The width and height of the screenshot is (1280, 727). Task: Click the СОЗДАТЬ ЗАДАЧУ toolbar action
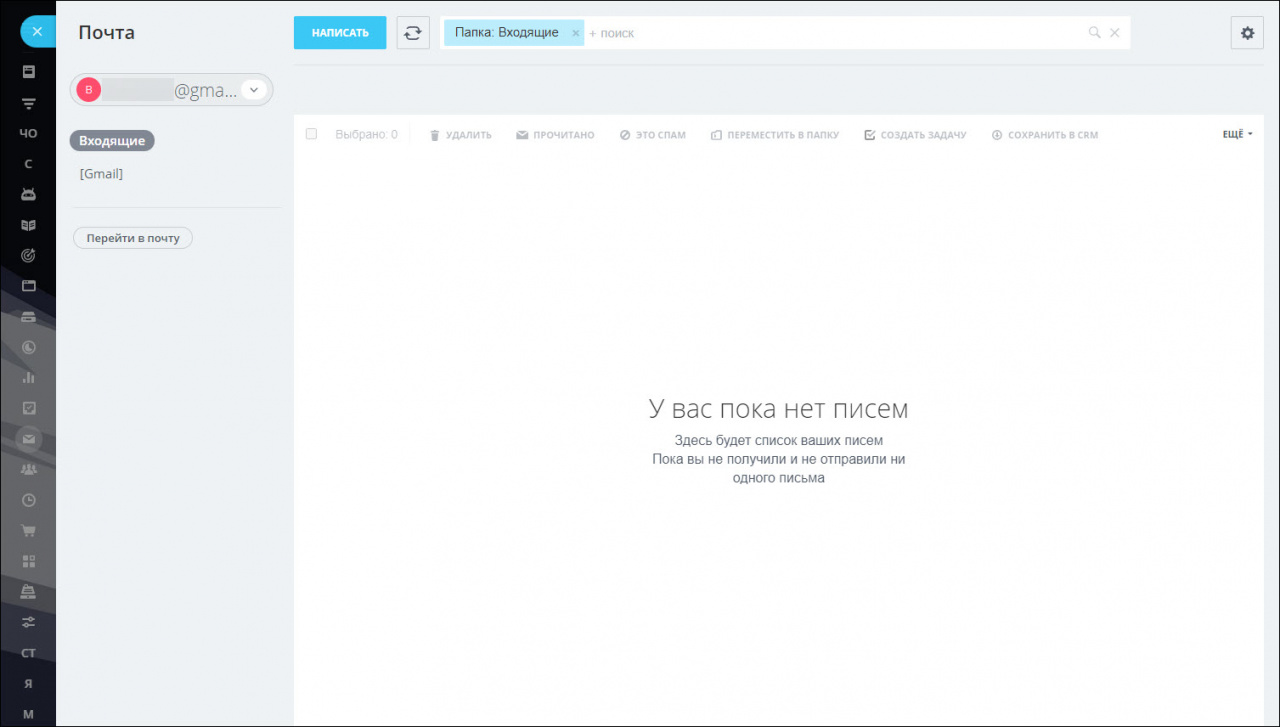click(x=915, y=135)
